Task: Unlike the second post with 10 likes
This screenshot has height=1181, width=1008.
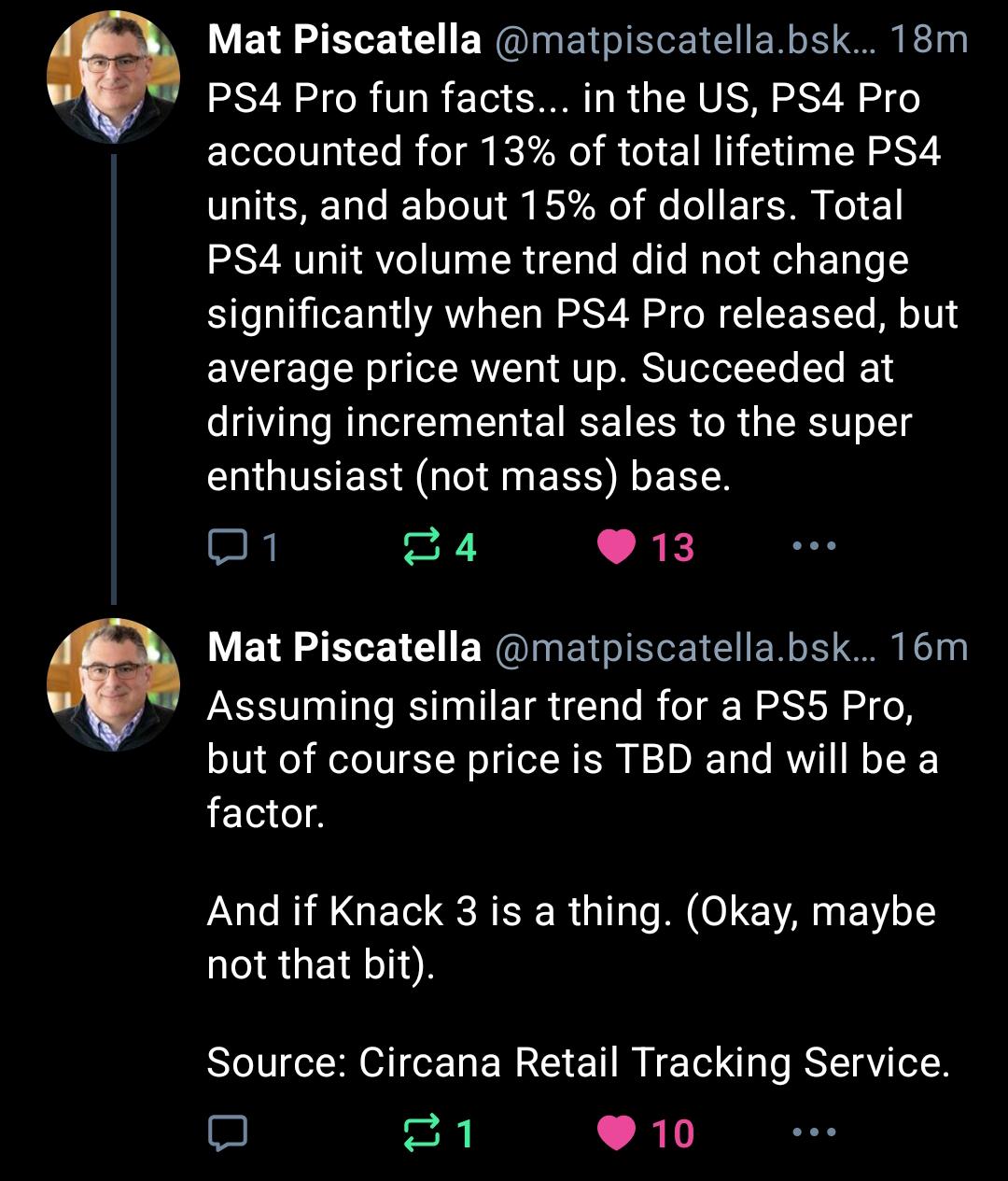Action: click(616, 1133)
